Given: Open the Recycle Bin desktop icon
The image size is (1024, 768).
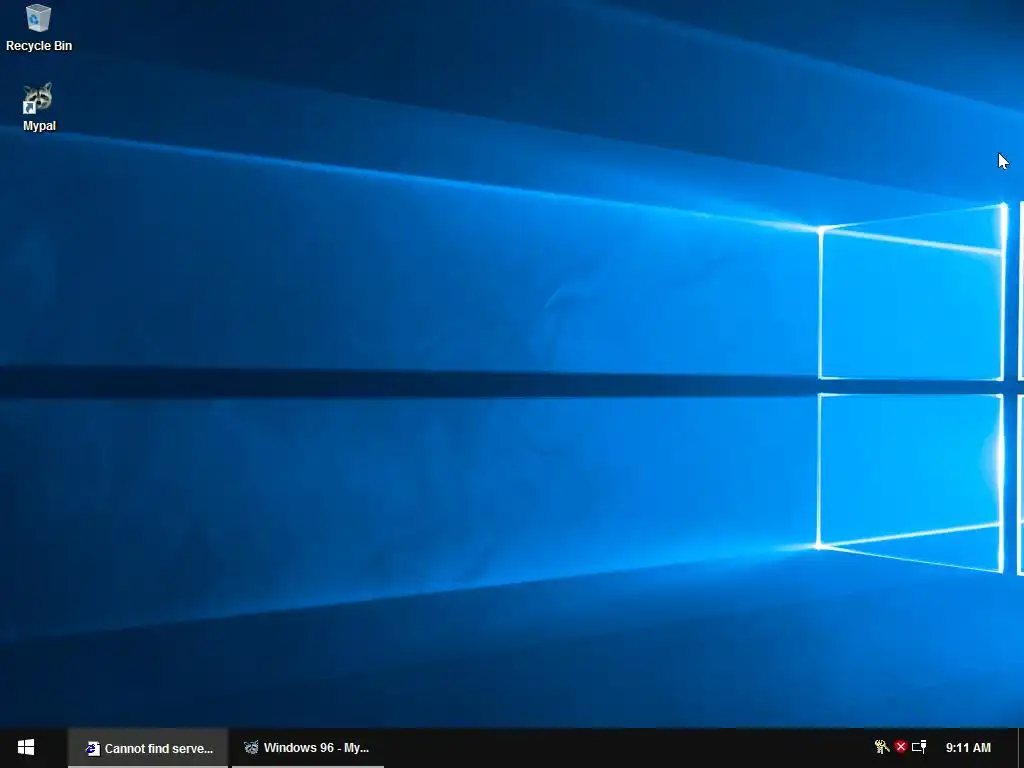Looking at the screenshot, I should [39, 18].
